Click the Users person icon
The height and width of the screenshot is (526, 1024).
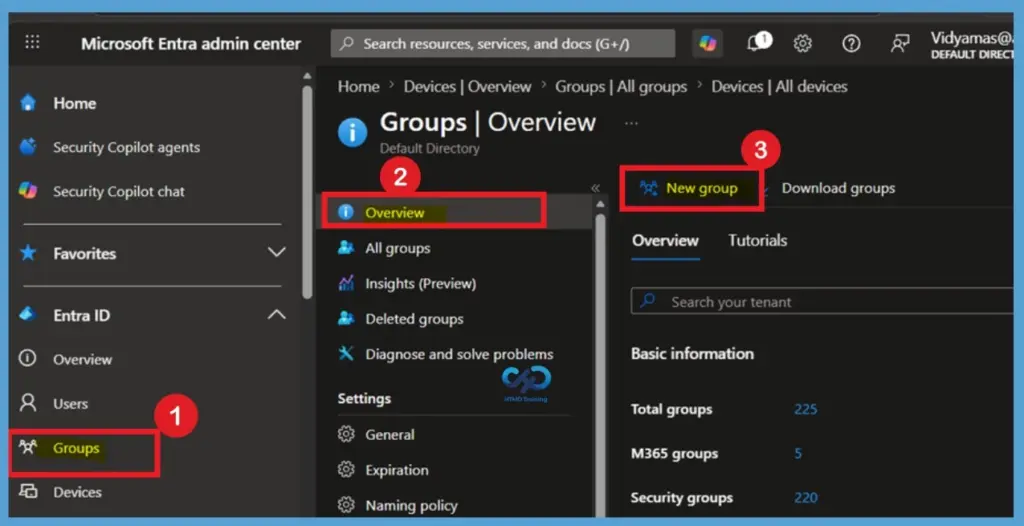coord(28,403)
